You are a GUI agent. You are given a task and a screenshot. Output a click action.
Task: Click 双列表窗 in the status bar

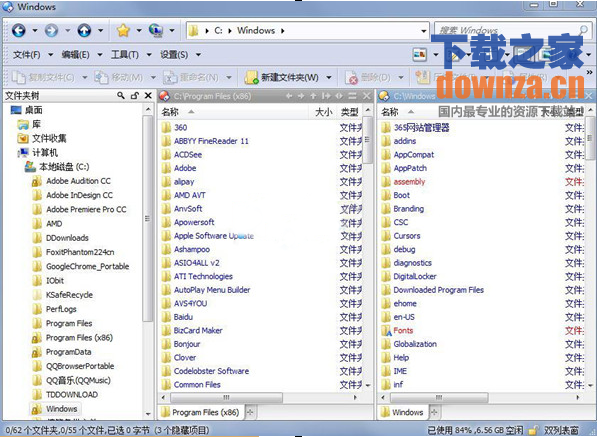tap(561, 430)
